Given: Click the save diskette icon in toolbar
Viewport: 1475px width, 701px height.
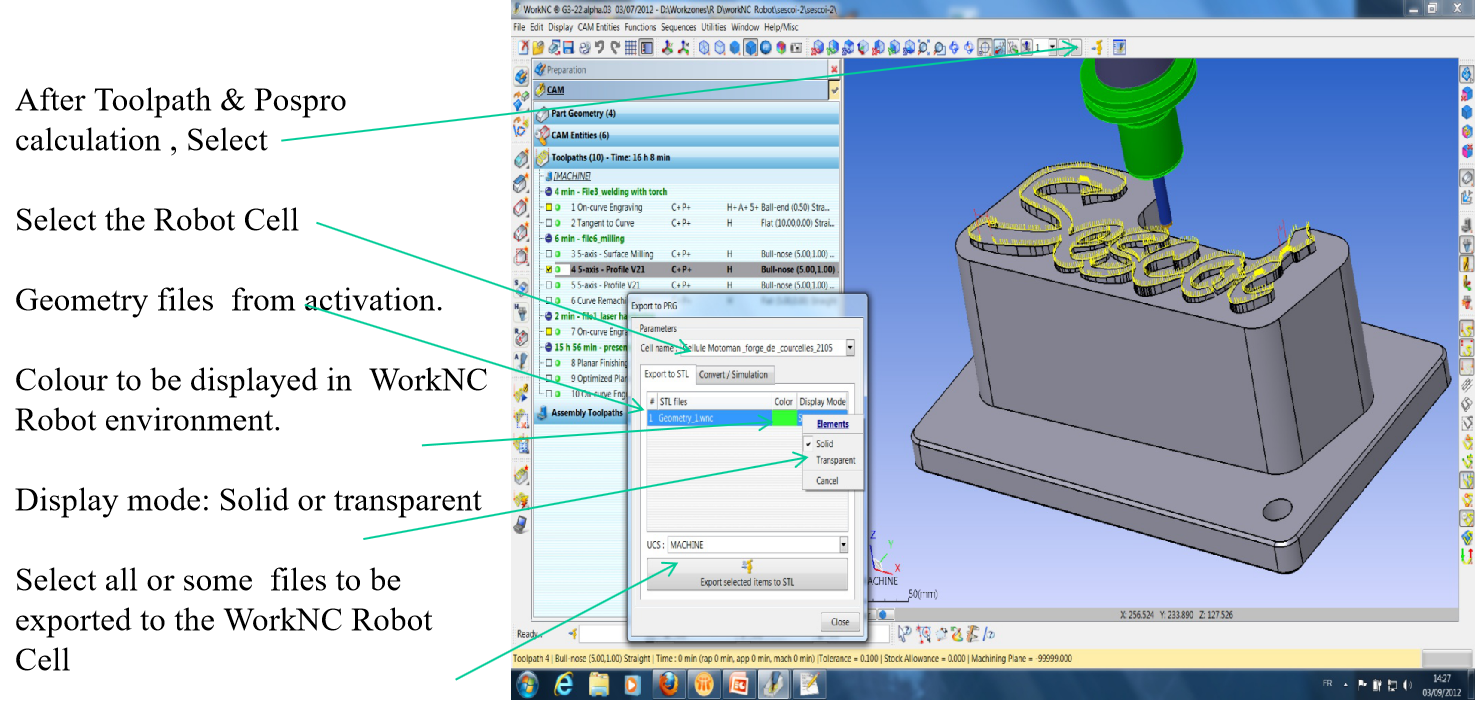Looking at the screenshot, I should pyautogui.click(x=568, y=47).
